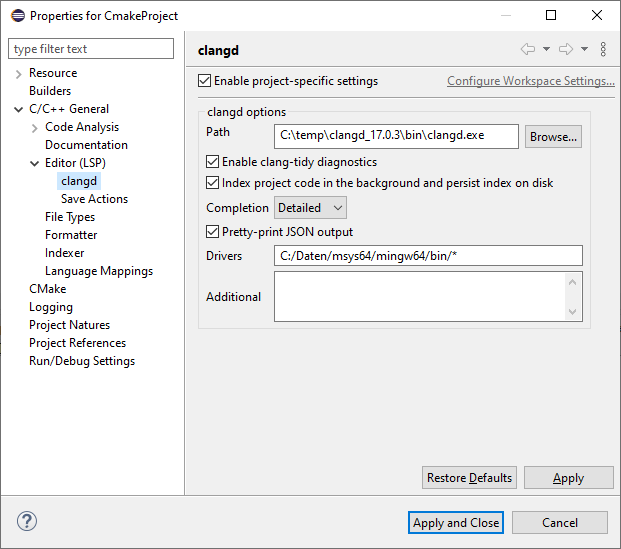Close the Properties dialog window

click(x=597, y=15)
